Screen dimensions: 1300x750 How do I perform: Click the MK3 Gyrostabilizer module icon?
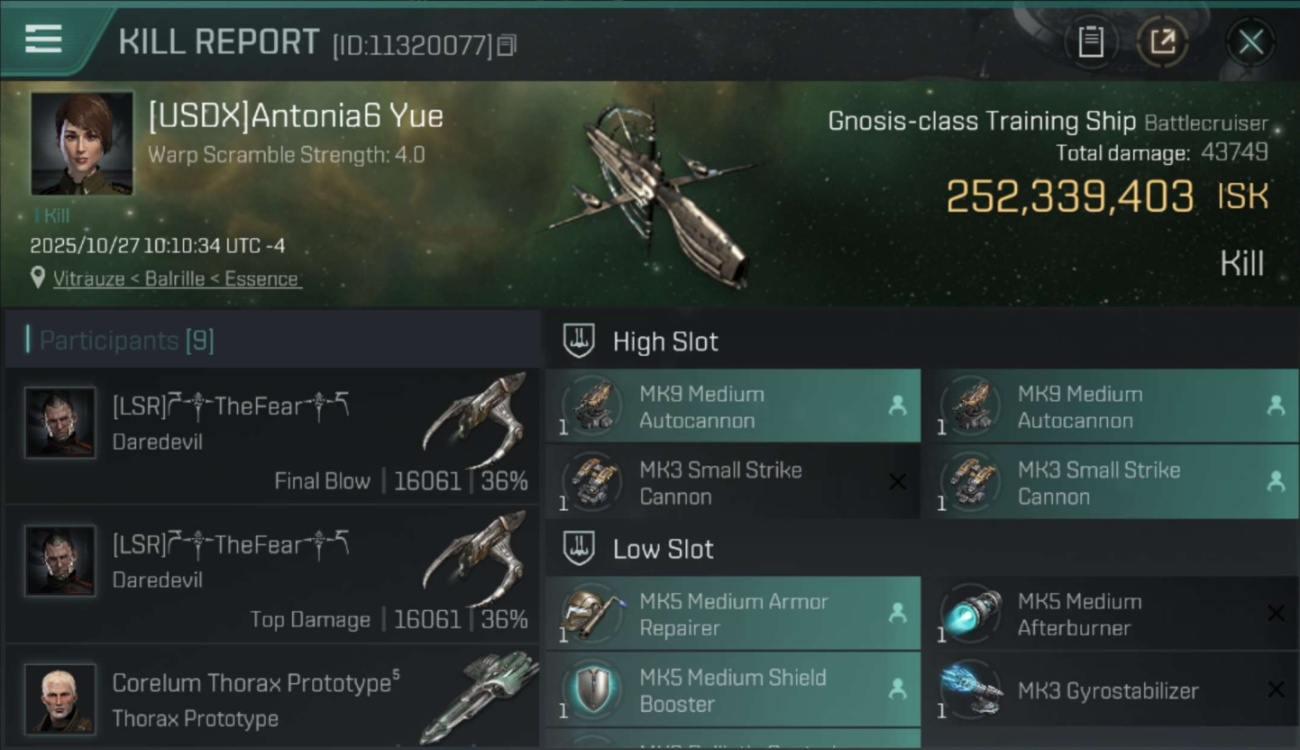[972, 690]
